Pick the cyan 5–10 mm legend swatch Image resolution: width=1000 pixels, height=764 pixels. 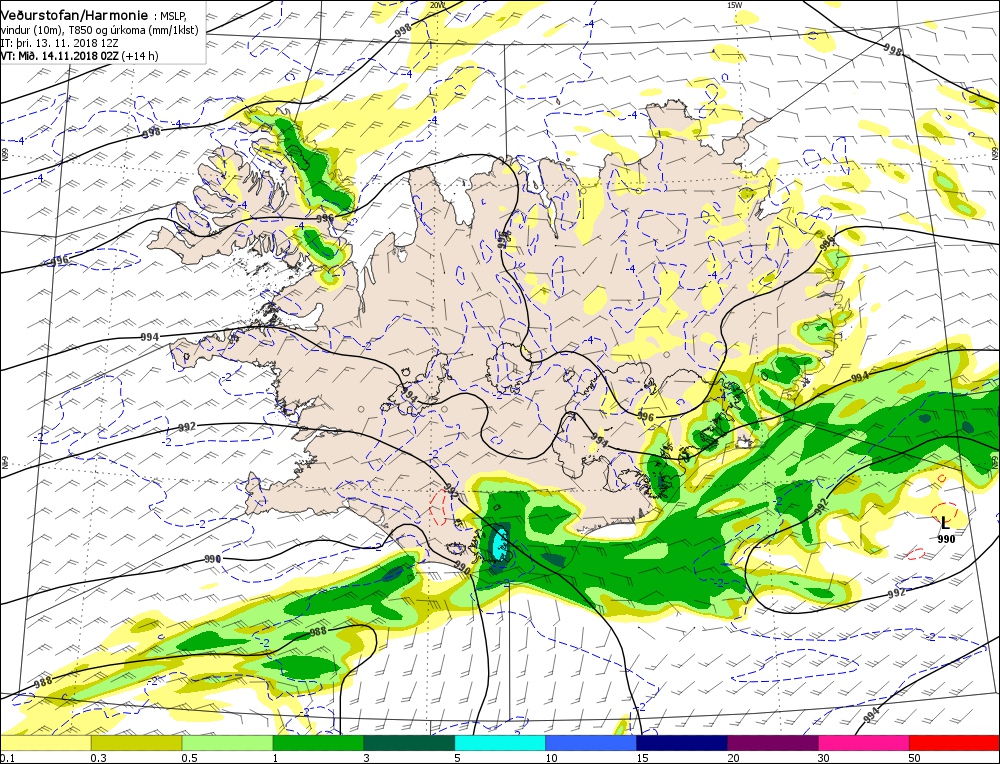(x=500, y=742)
